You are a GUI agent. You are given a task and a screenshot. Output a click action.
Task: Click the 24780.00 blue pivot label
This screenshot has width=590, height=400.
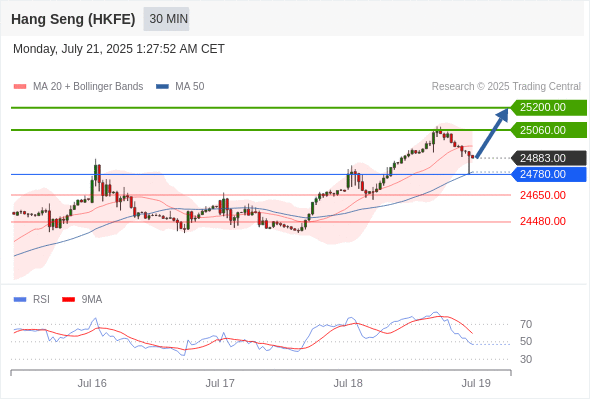(549, 174)
